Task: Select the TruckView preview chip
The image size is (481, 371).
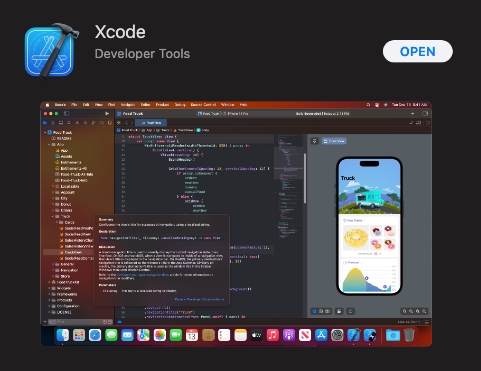Action: pos(334,141)
